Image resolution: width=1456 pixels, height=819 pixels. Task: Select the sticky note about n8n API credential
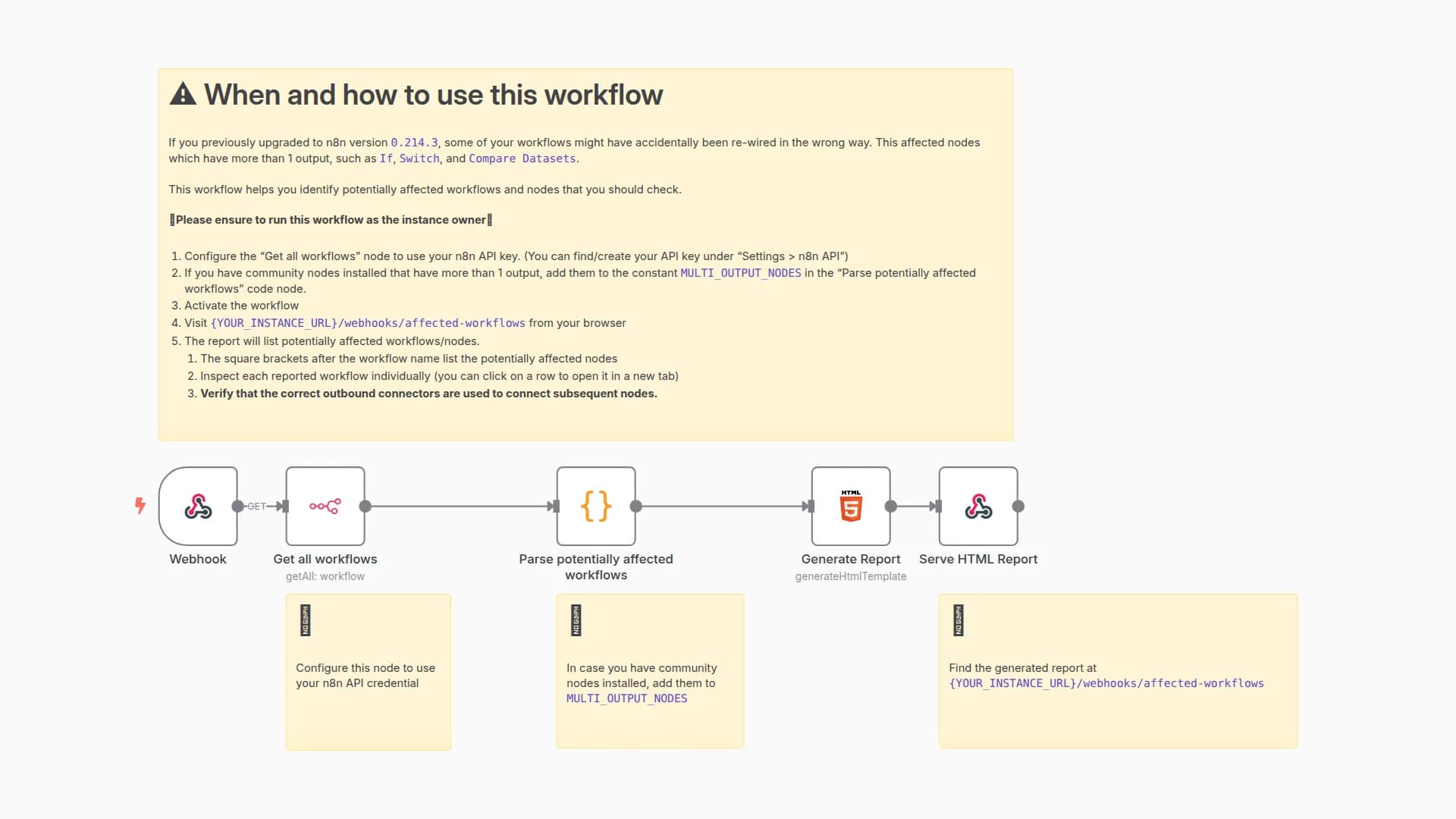[369, 672]
